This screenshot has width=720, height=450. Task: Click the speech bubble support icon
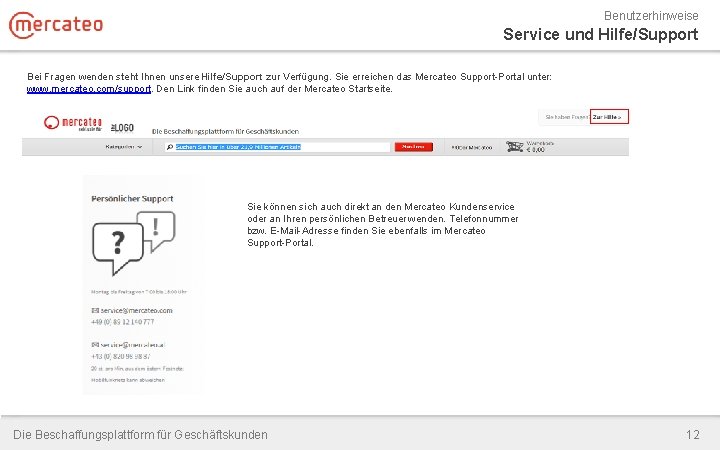(134, 242)
